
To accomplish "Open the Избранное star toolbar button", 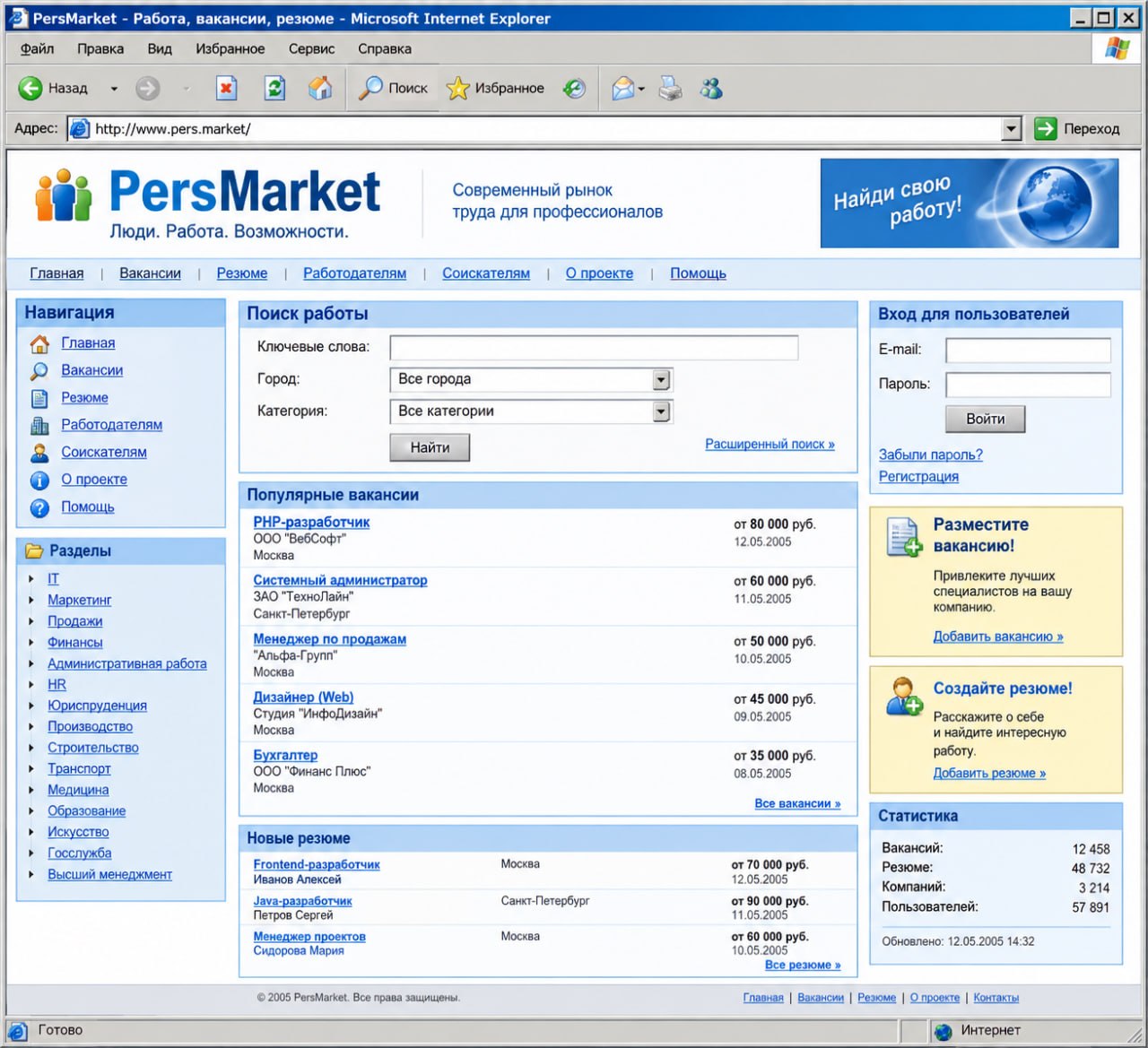I will click(495, 88).
